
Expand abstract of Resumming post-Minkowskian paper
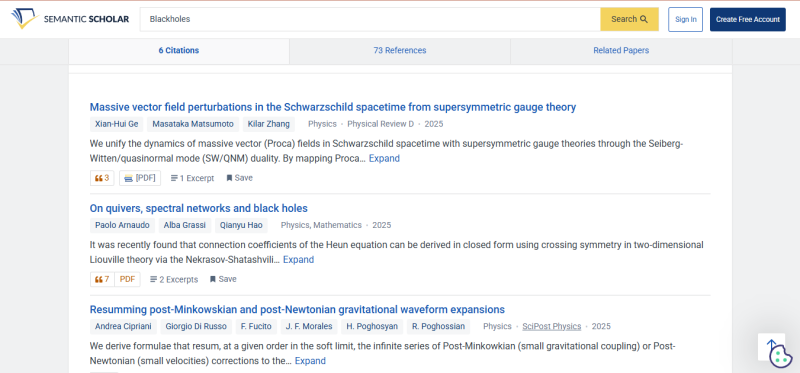(x=310, y=361)
